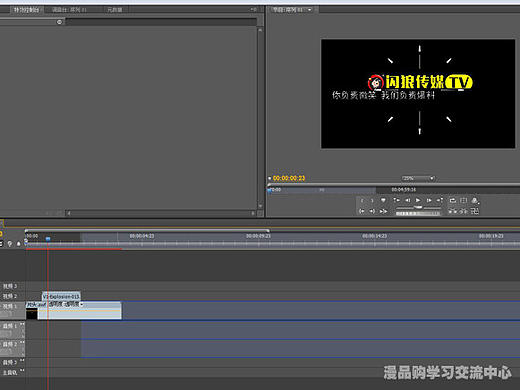Click the Go to Out Point icon

tap(372, 211)
